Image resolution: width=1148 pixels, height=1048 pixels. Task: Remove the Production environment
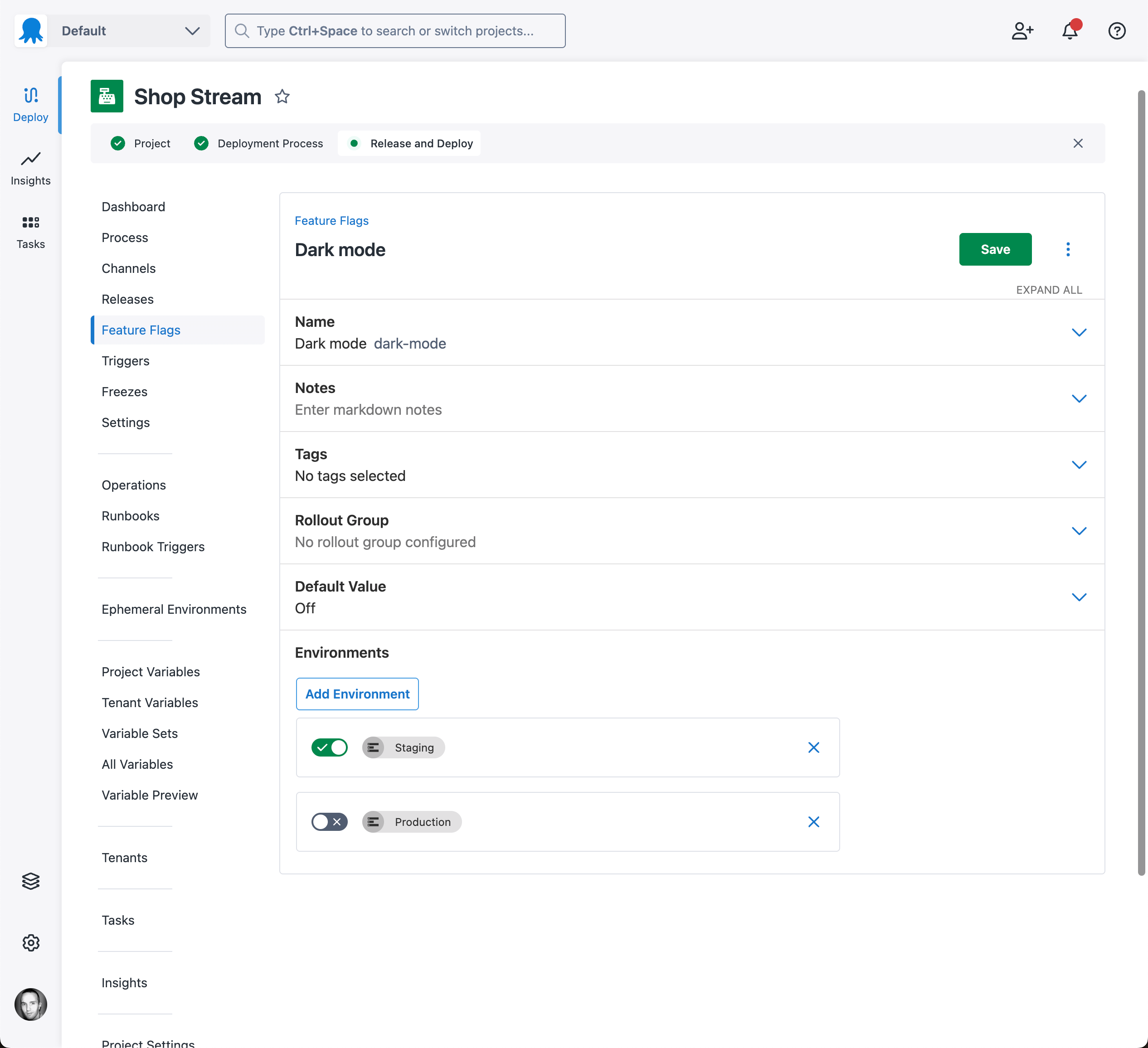[814, 822]
